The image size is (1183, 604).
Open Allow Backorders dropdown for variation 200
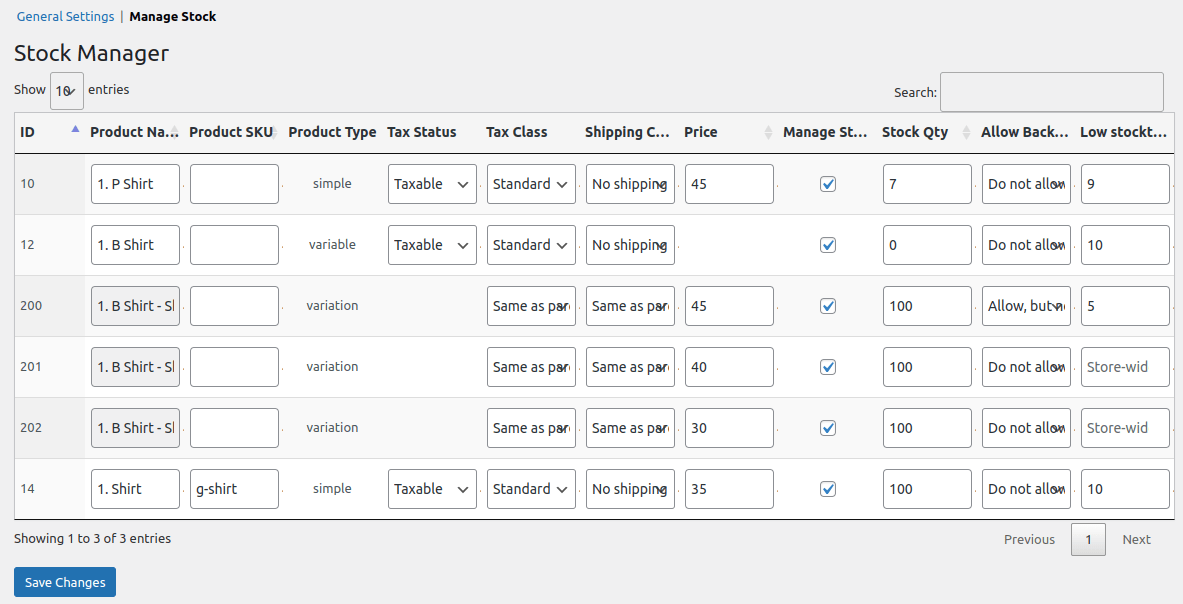1026,306
